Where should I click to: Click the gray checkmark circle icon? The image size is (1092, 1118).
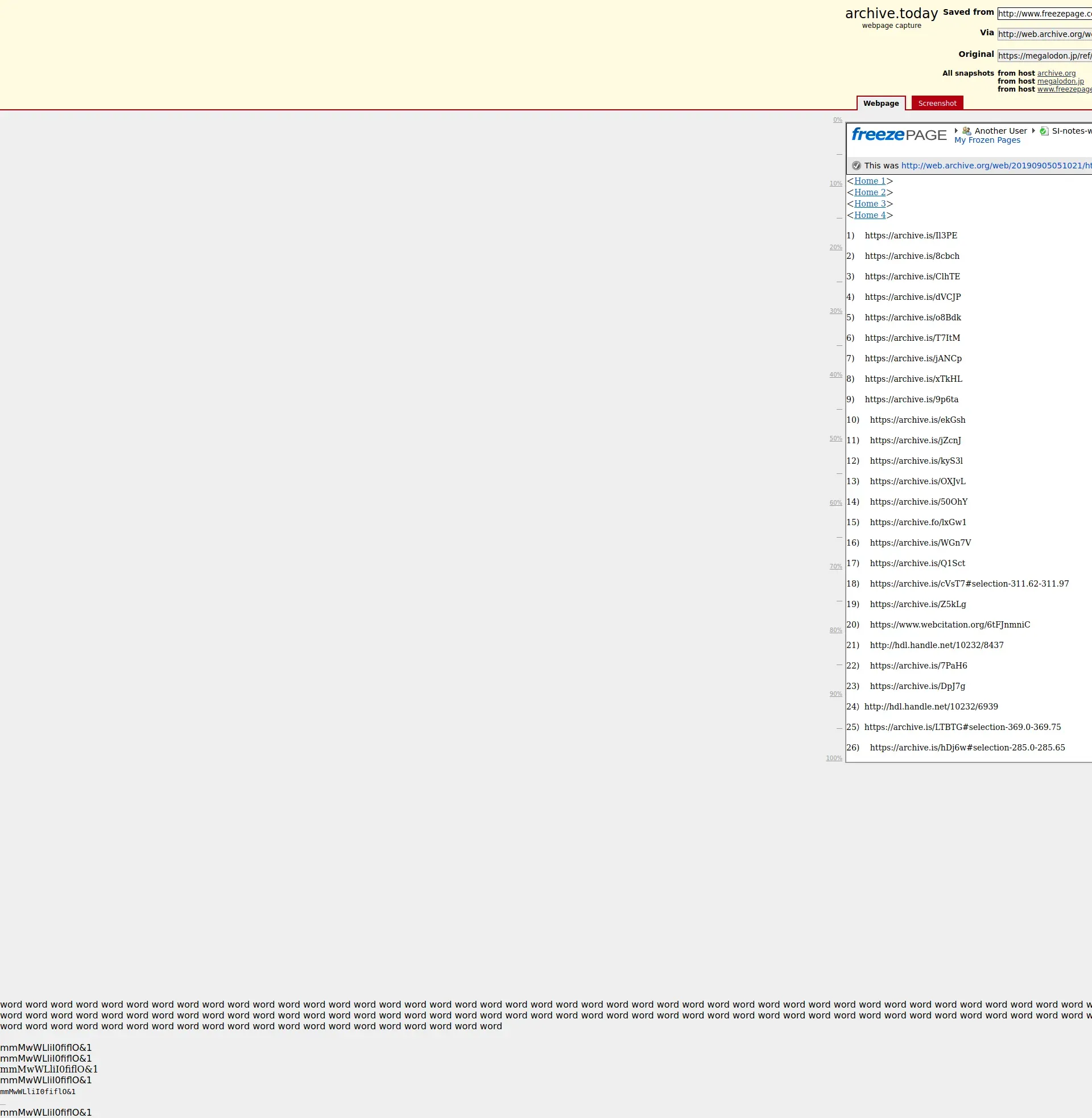click(x=856, y=166)
